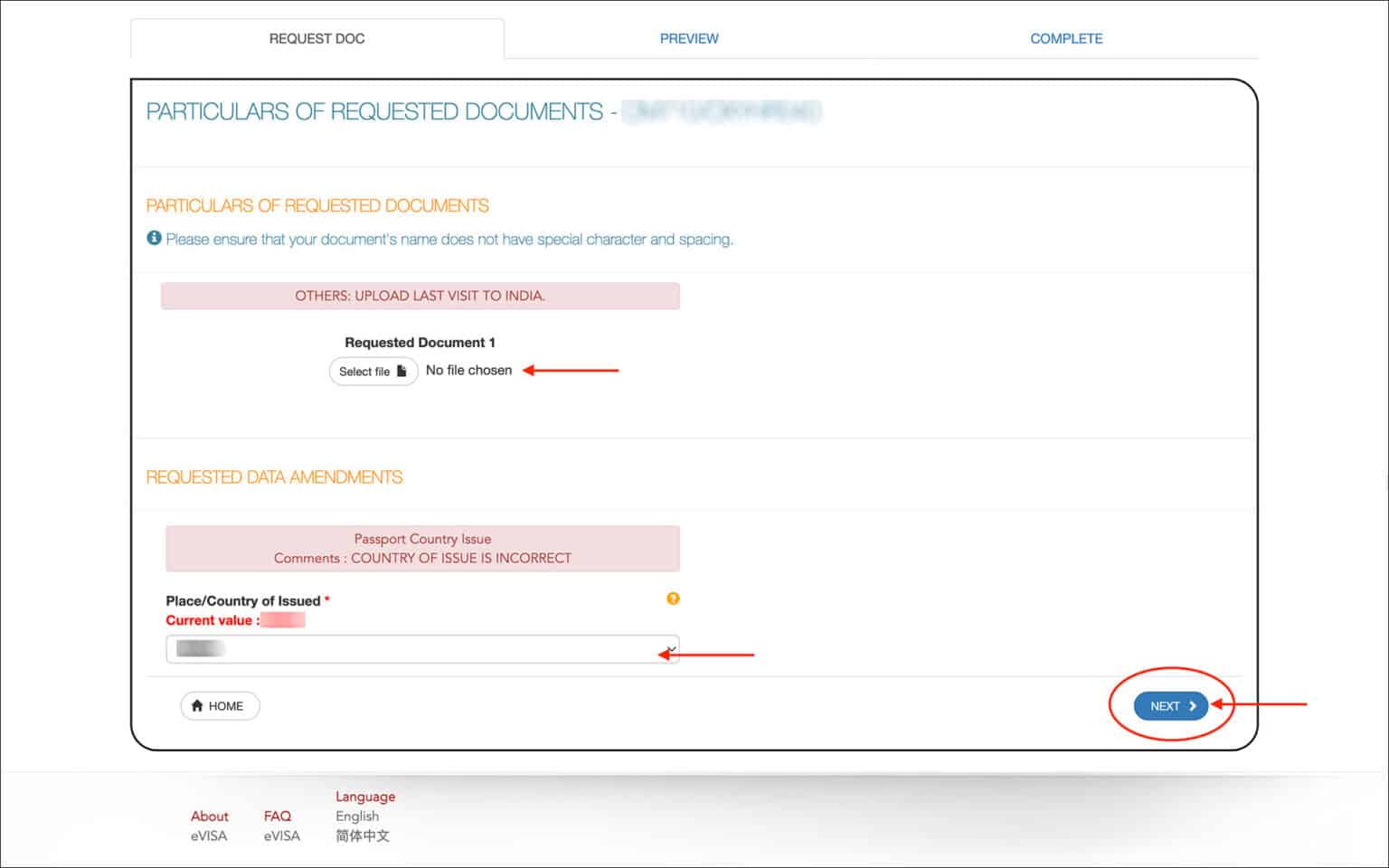Click the blue info circle icon above upload section
The height and width of the screenshot is (868, 1389).
(x=154, y=238)
